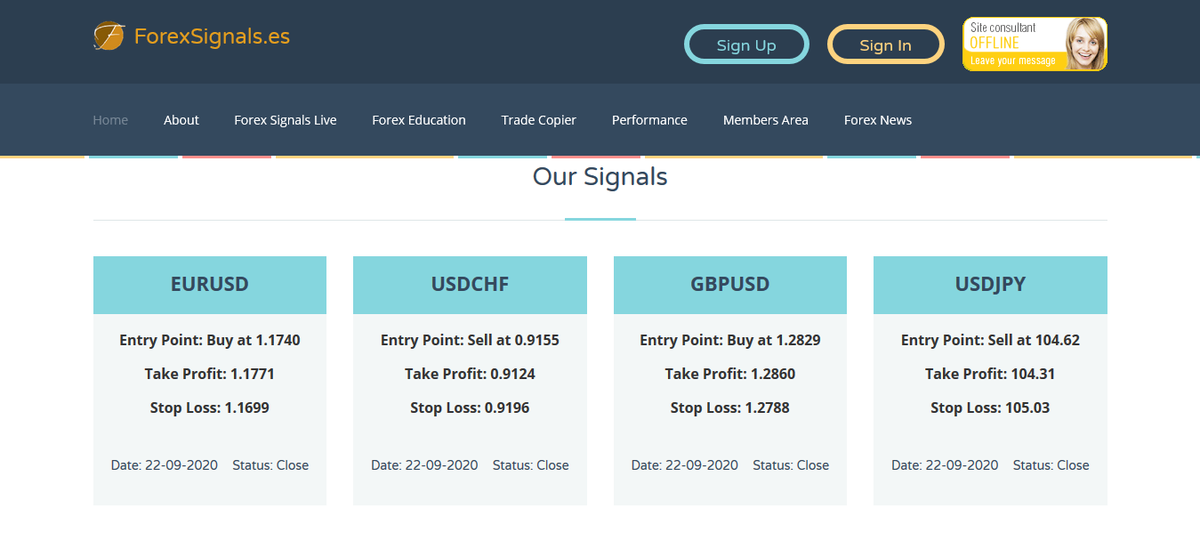Click 'Status: Close' in the USDCHF card
The height and width of the screenshot is (557, 1200).
click(x=531, y=465)
